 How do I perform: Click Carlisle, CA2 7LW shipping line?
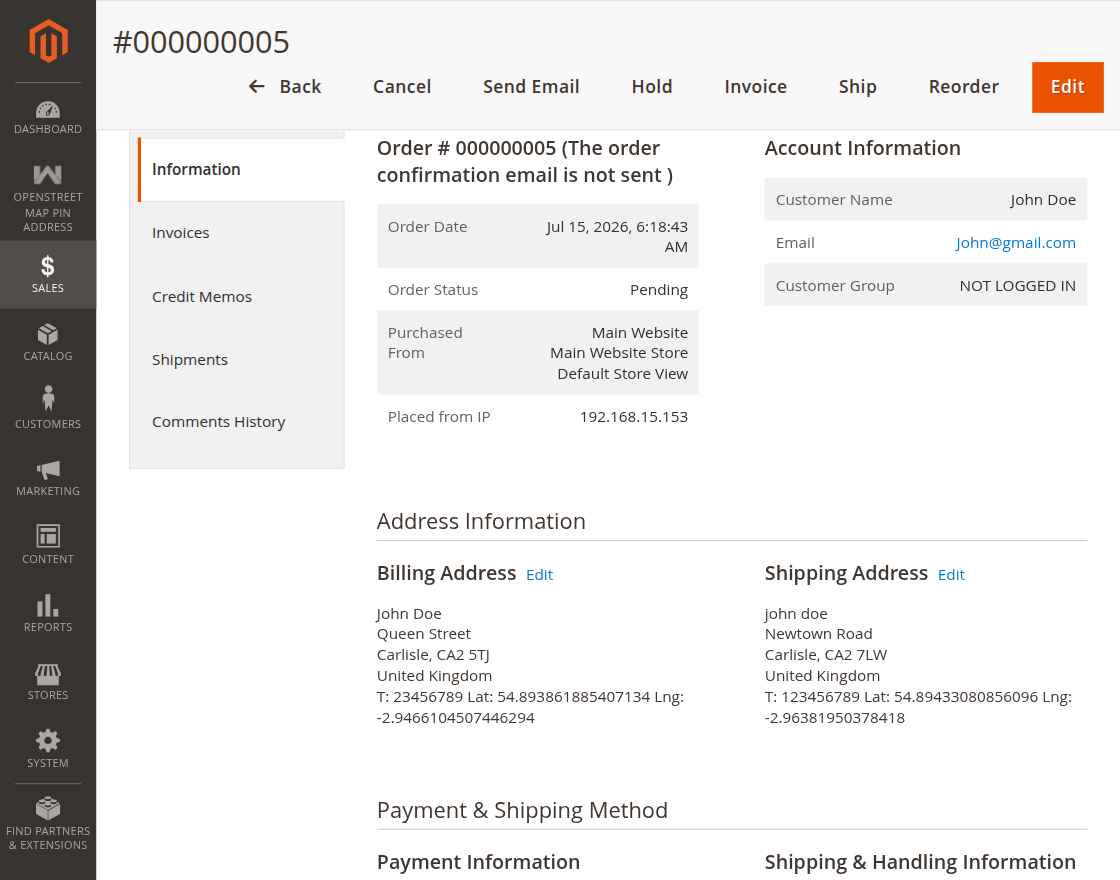coord(826,655)
